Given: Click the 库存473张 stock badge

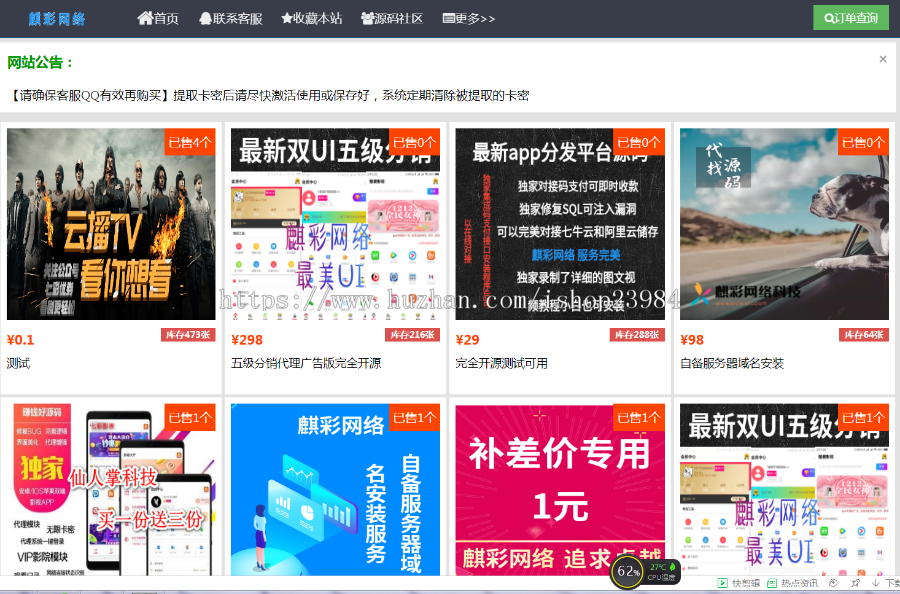Looking at the screenshot, I should [188, 335].
